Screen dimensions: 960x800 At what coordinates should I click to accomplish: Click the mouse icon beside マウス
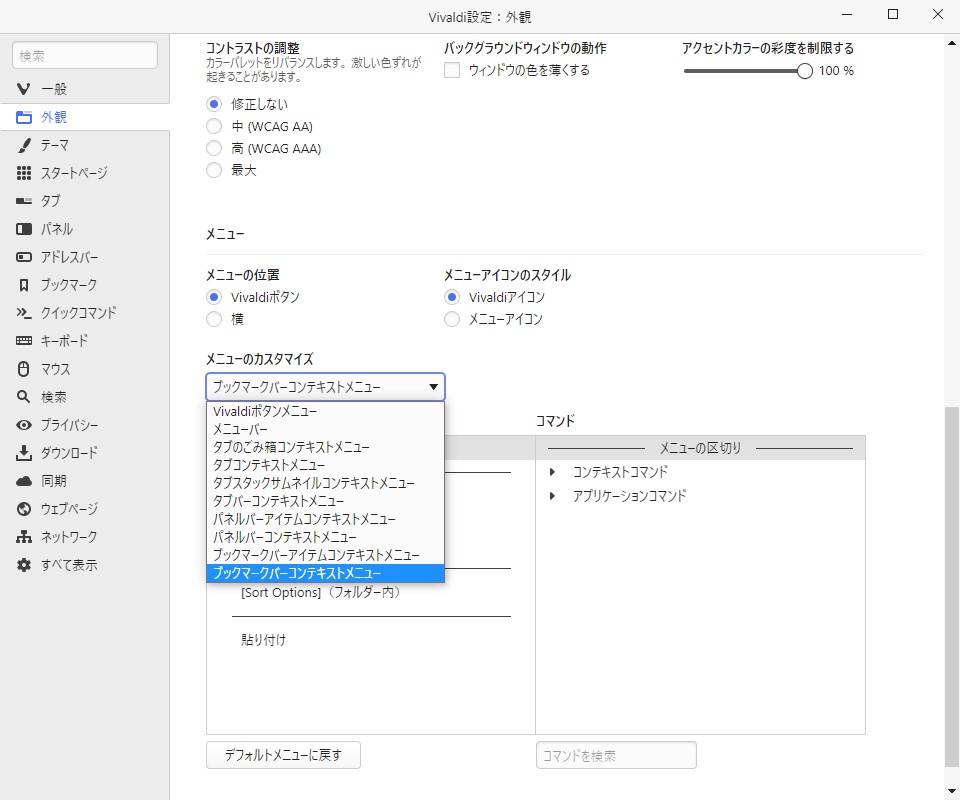click(x=23, y=368)
